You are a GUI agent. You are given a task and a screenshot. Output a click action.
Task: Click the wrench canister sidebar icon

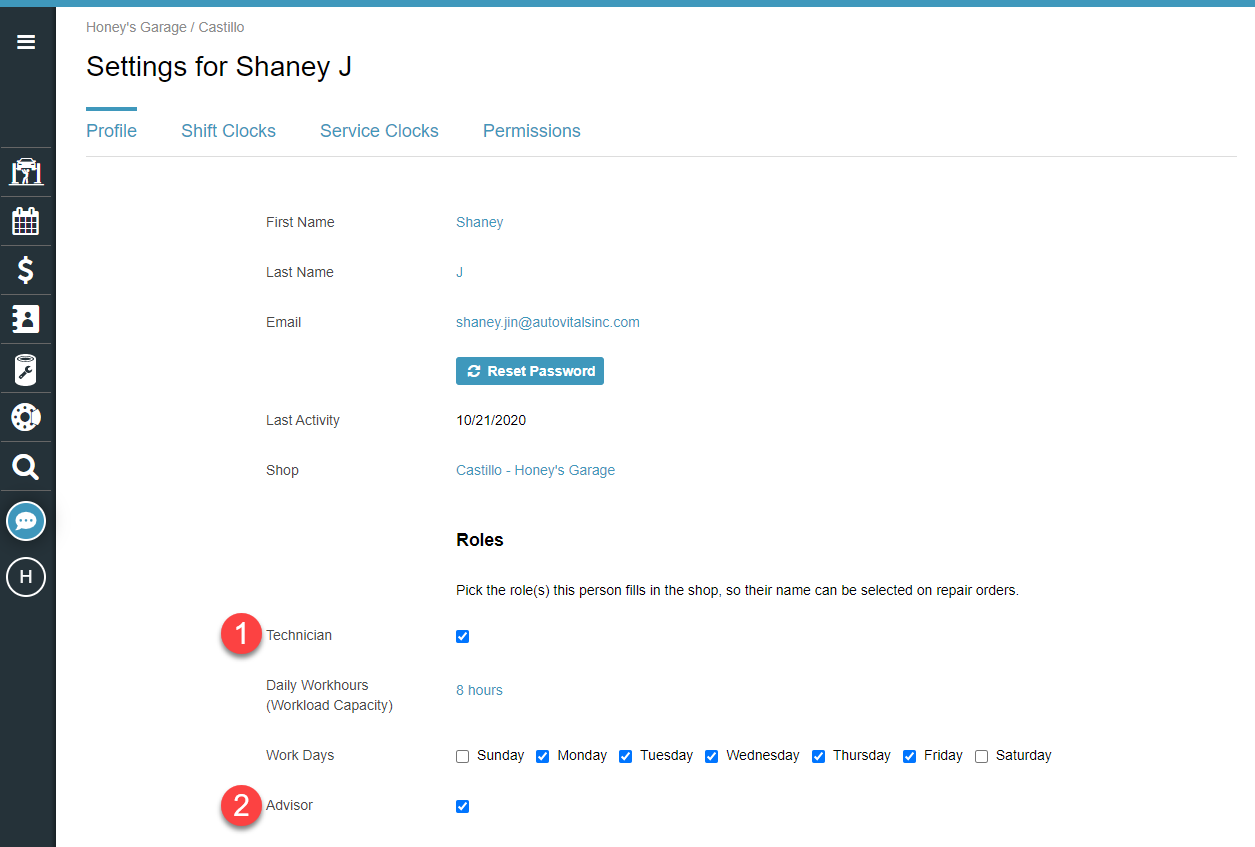click(26, 369)
